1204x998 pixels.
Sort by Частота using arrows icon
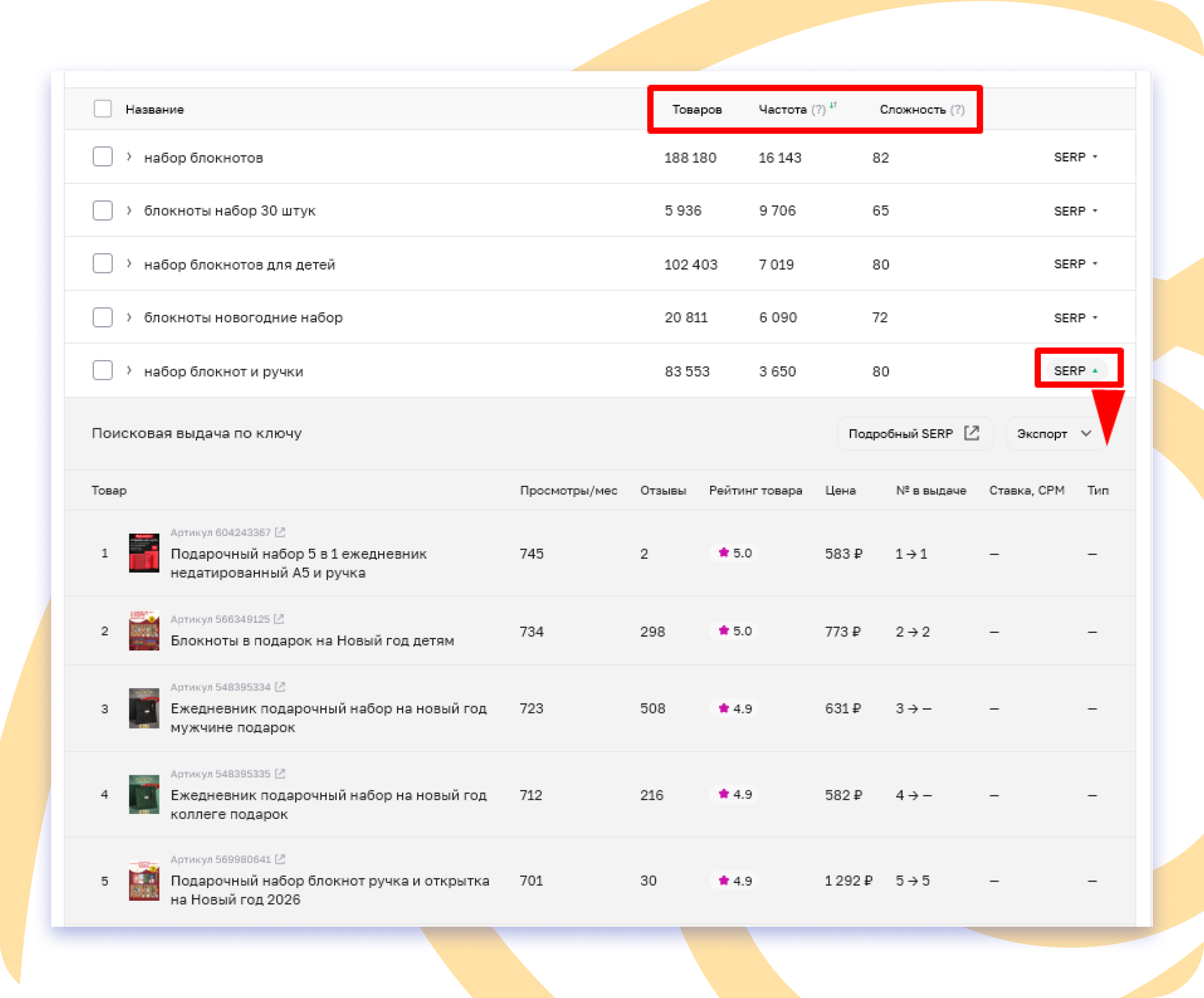tap(833, 105)
